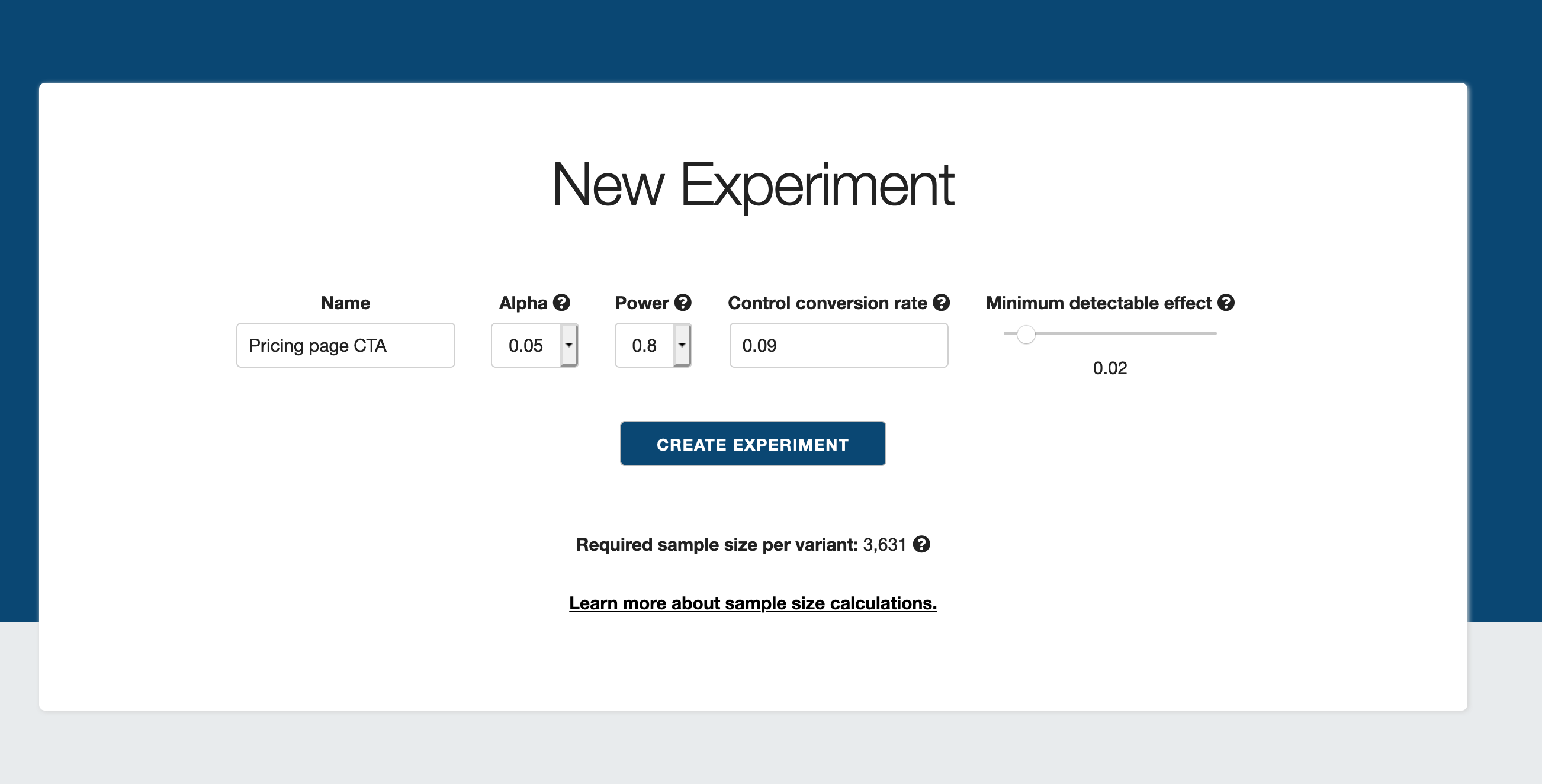Viewport: 1542px width, 784px height.
Task: Click the Required sample size text
Action: click(x=716, y=545)
